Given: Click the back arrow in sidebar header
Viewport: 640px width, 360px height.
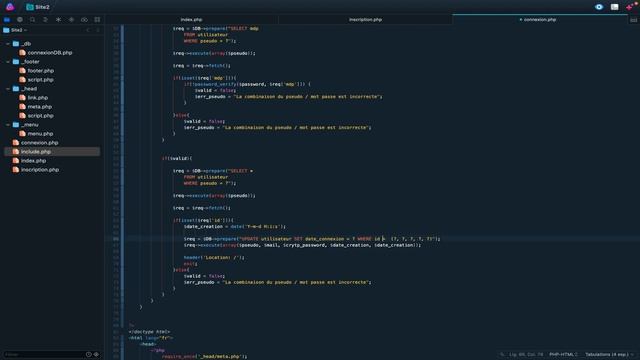Looking at the screenshot, I should [88, 30].
